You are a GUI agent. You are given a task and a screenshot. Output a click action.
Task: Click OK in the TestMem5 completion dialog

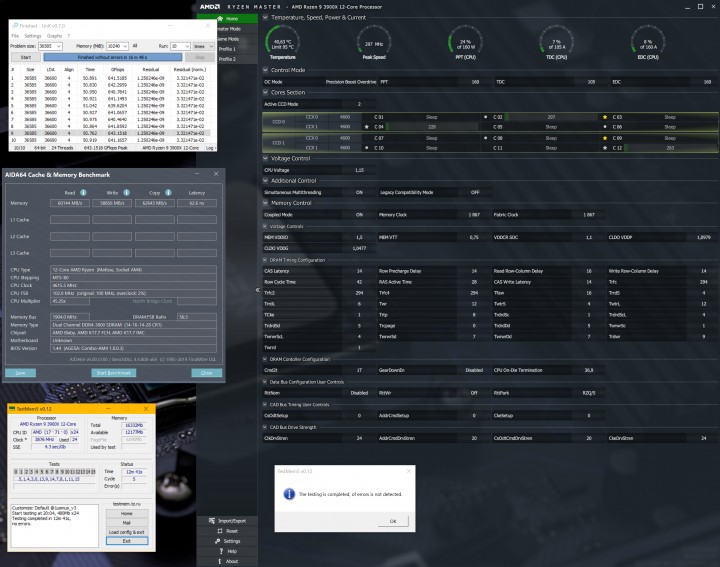point(393,521)
